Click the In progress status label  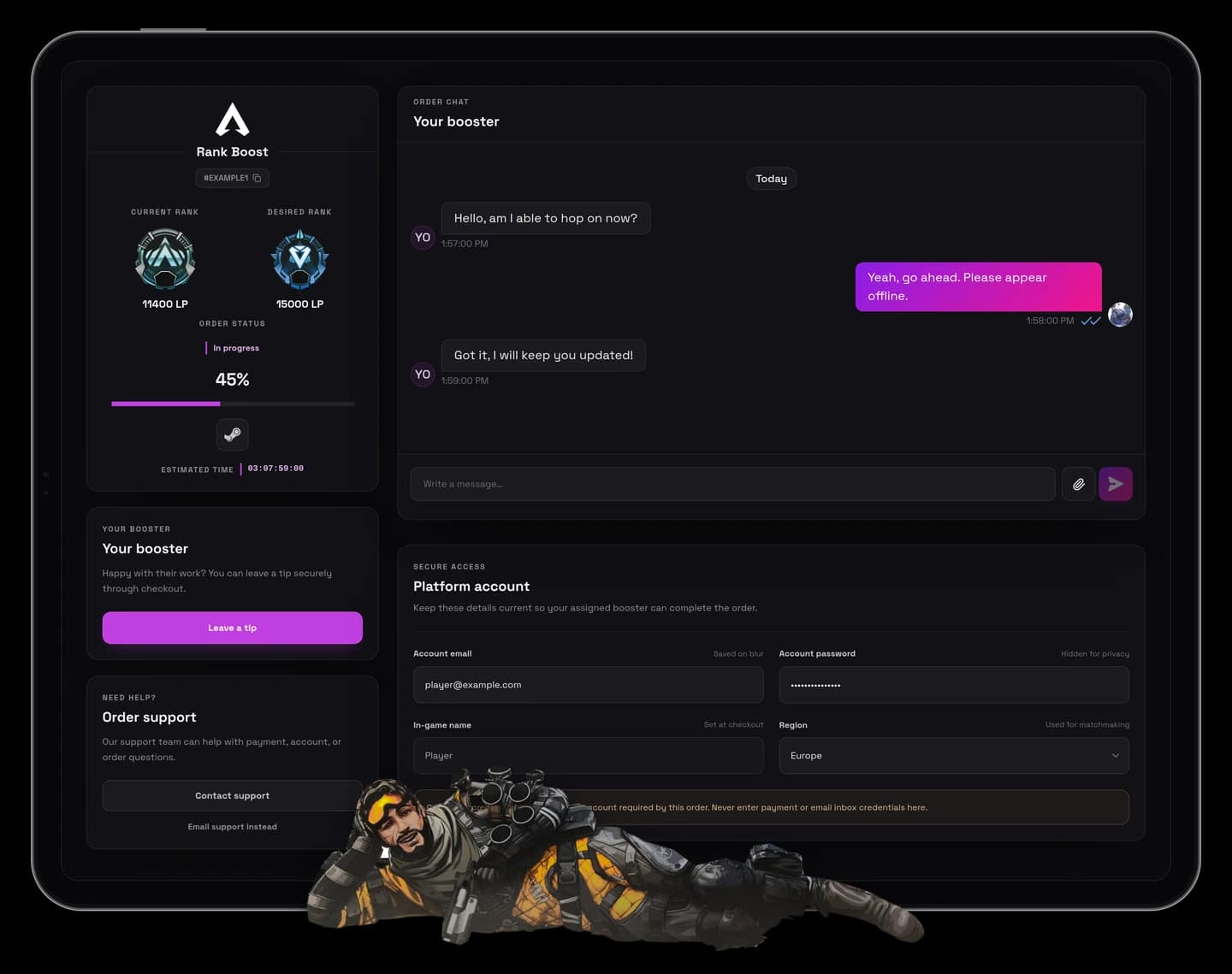(236, 348)
